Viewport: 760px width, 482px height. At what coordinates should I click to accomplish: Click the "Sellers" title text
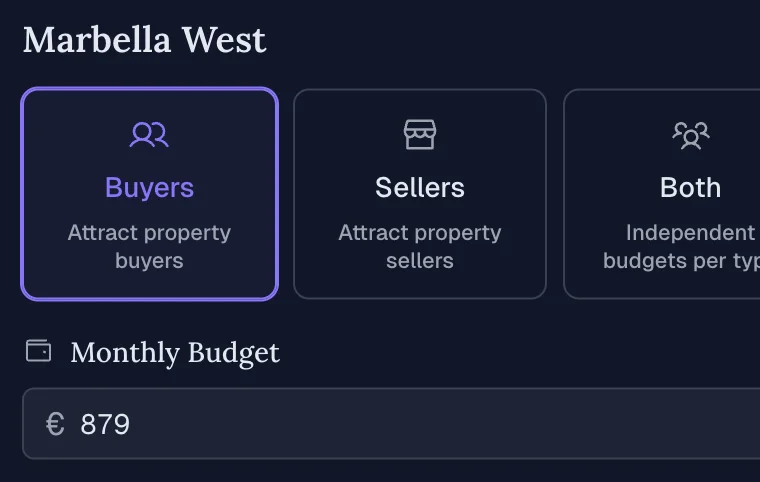coord(420,187)
